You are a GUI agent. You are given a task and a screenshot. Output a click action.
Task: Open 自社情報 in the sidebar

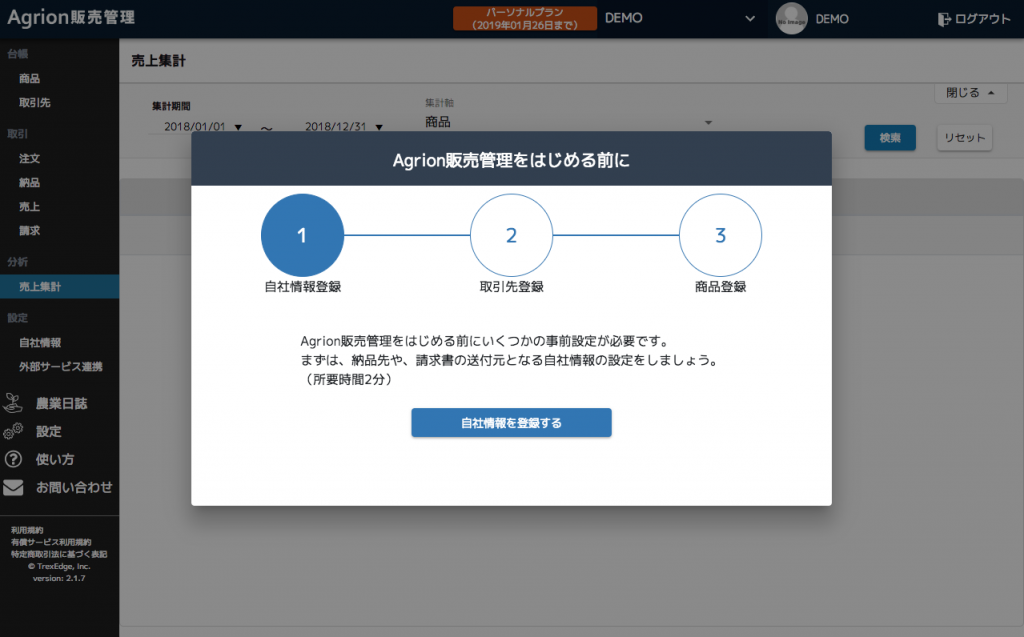coord(40,342)
